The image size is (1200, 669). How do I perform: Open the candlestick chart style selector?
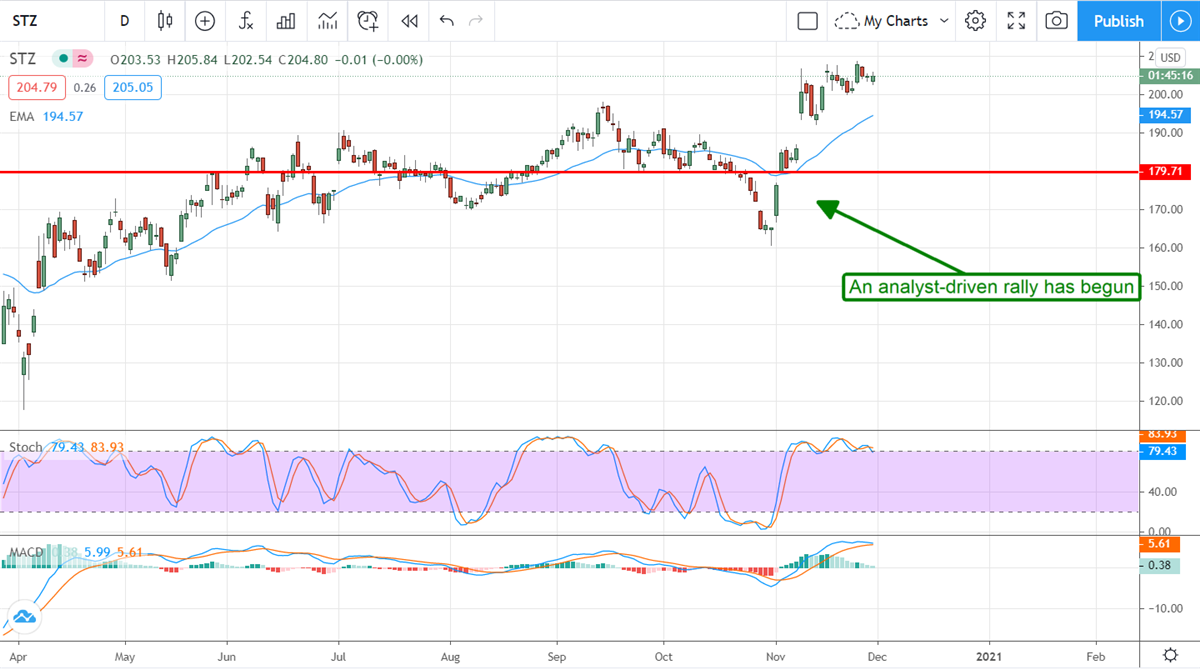coord(166,21)
